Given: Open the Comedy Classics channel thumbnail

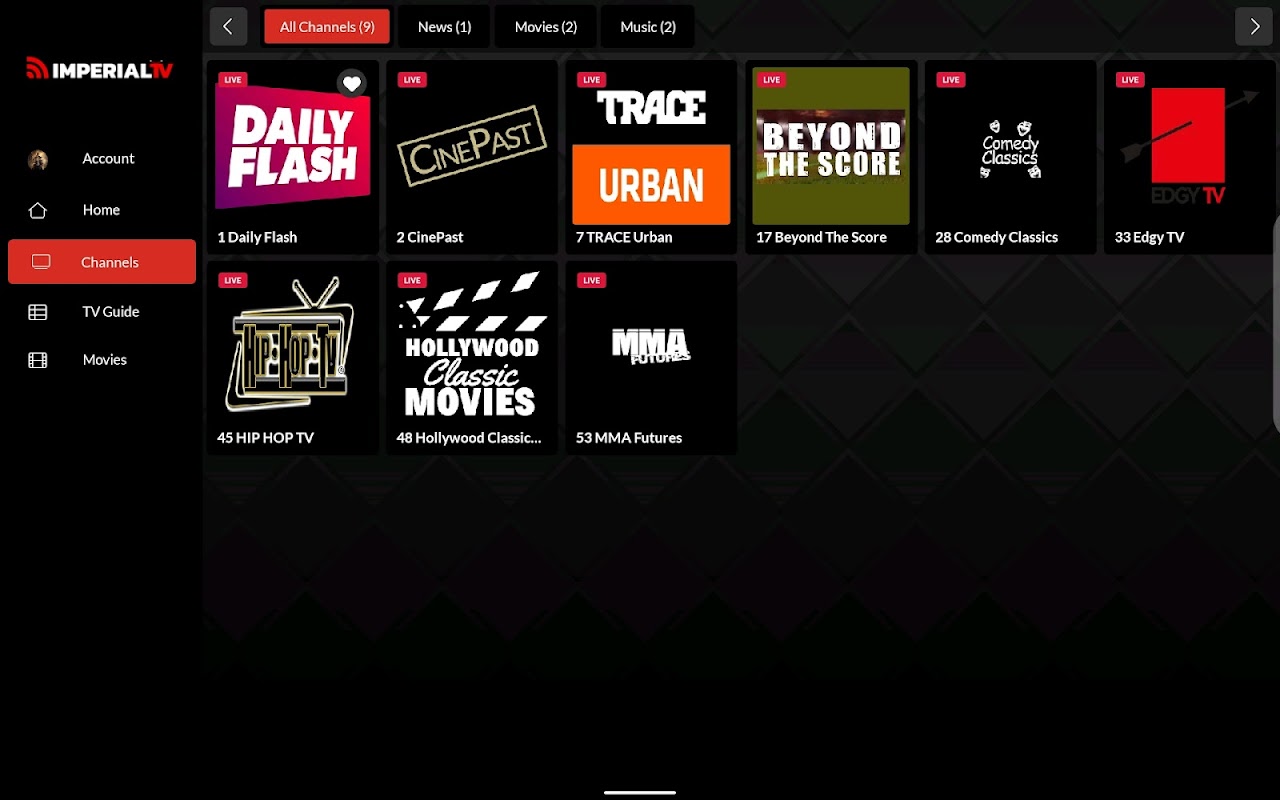Looking at the screenshot, I should (1010, 146).
